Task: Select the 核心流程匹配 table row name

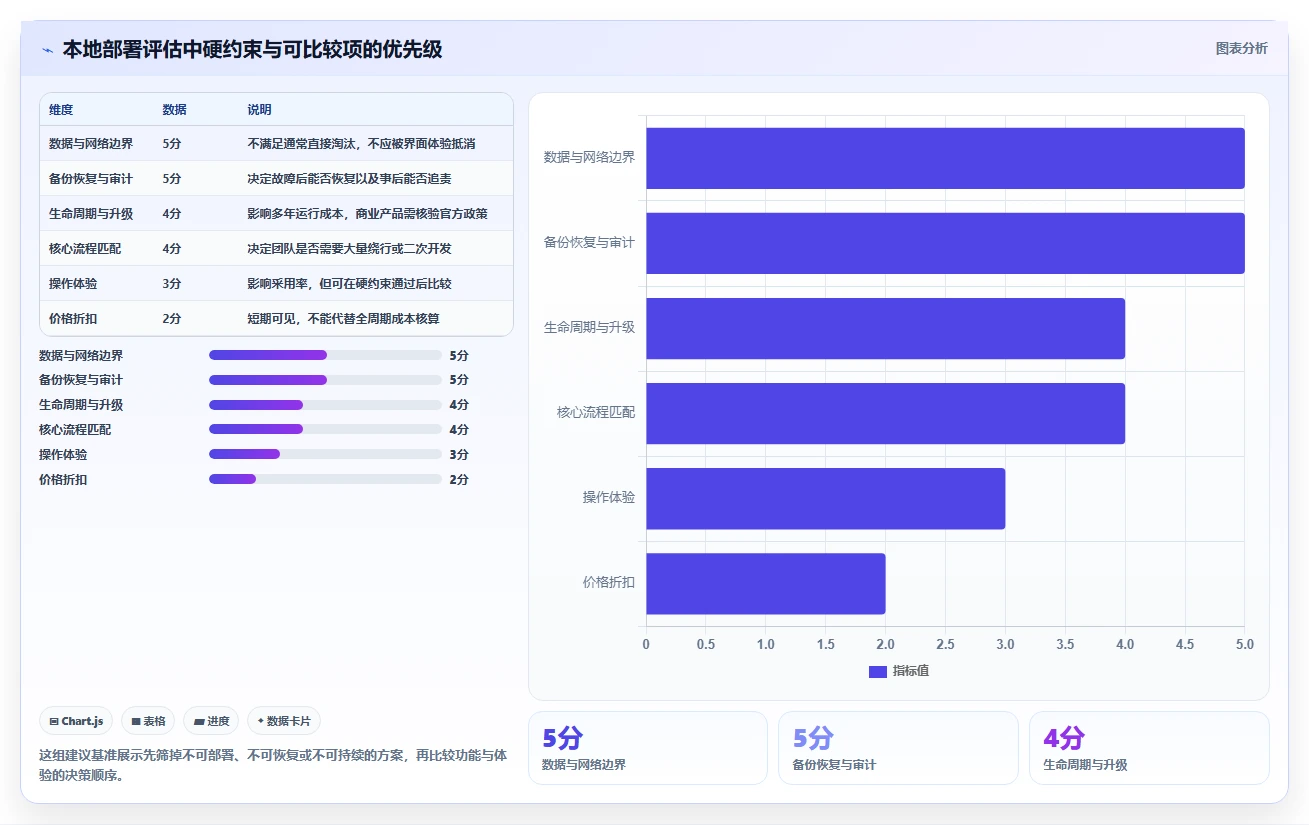Action: coord(85,249)
